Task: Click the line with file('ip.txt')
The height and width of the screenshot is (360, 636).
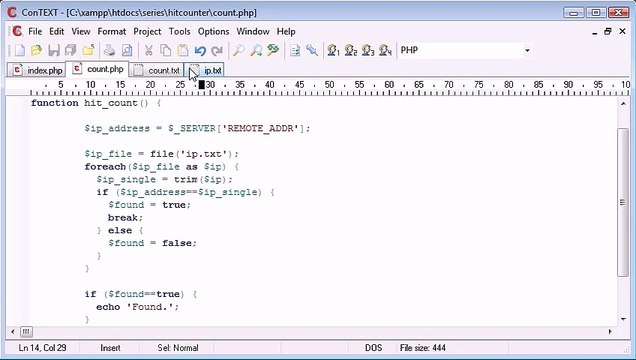Action: pos(161,154)
